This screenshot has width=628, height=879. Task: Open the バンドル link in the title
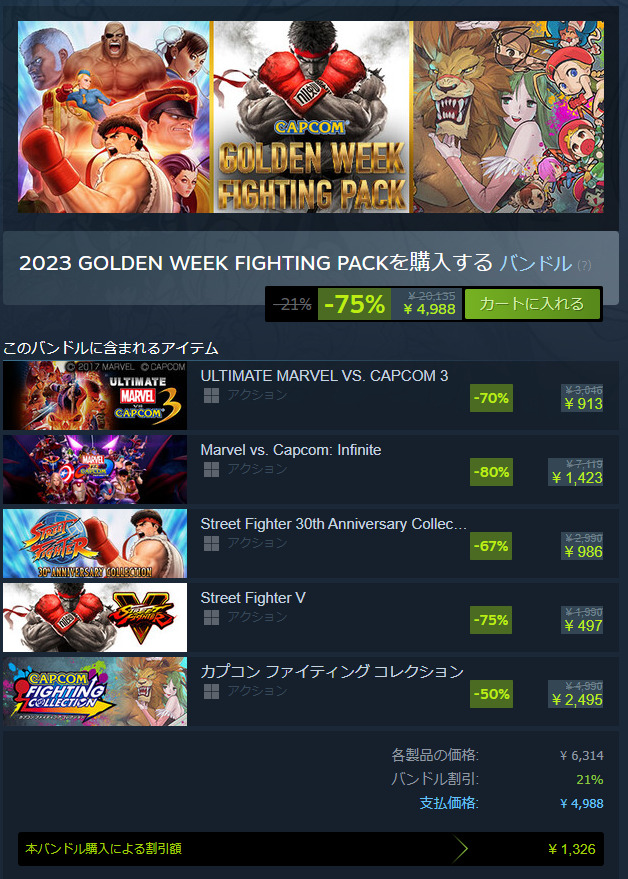point(535,263)
